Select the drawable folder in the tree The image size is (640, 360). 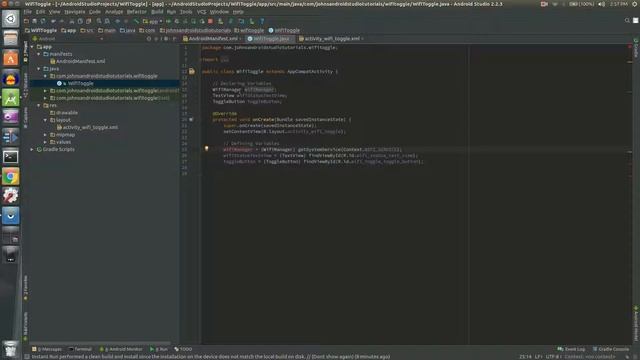click(64, 113)
